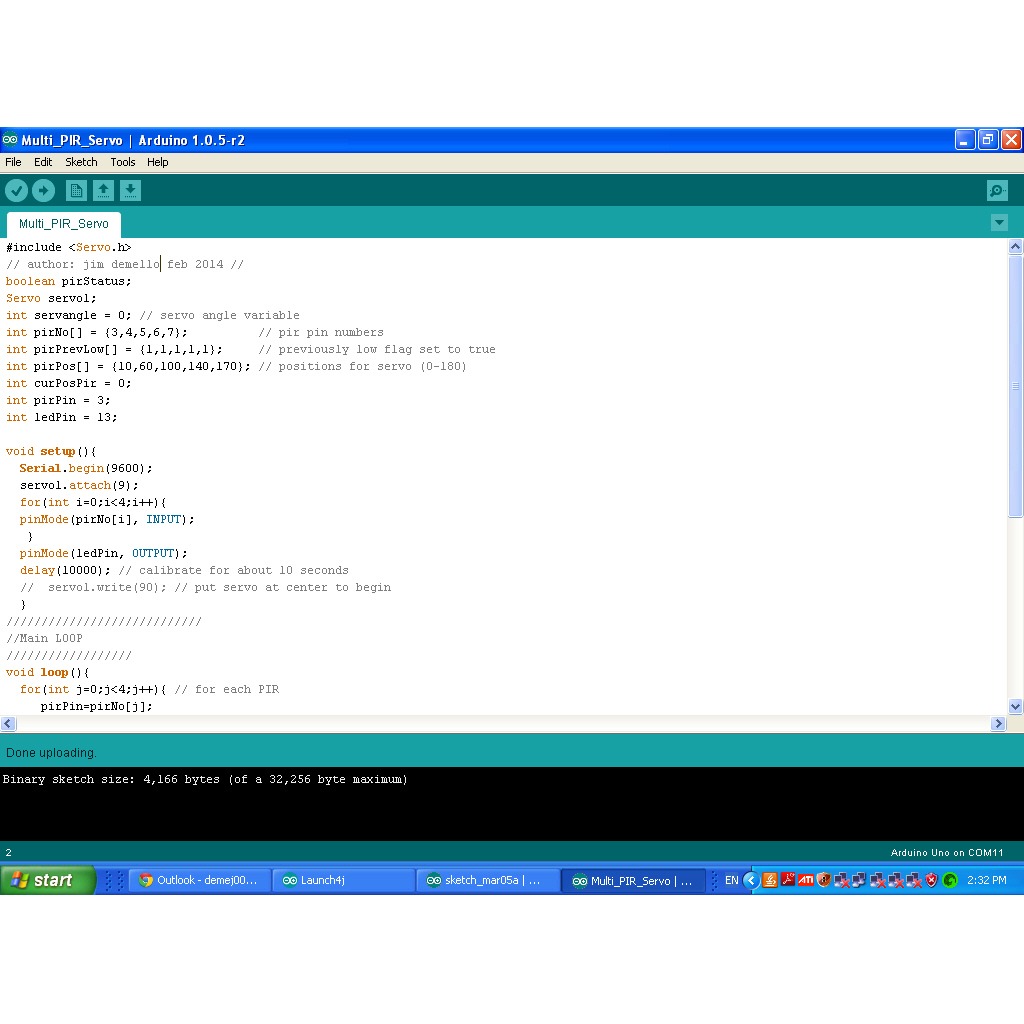Click 'Arduino Uno on COM11' status text
Image resolution: width=1024 pixels, height=1024 pixels.
click(947, 852)
